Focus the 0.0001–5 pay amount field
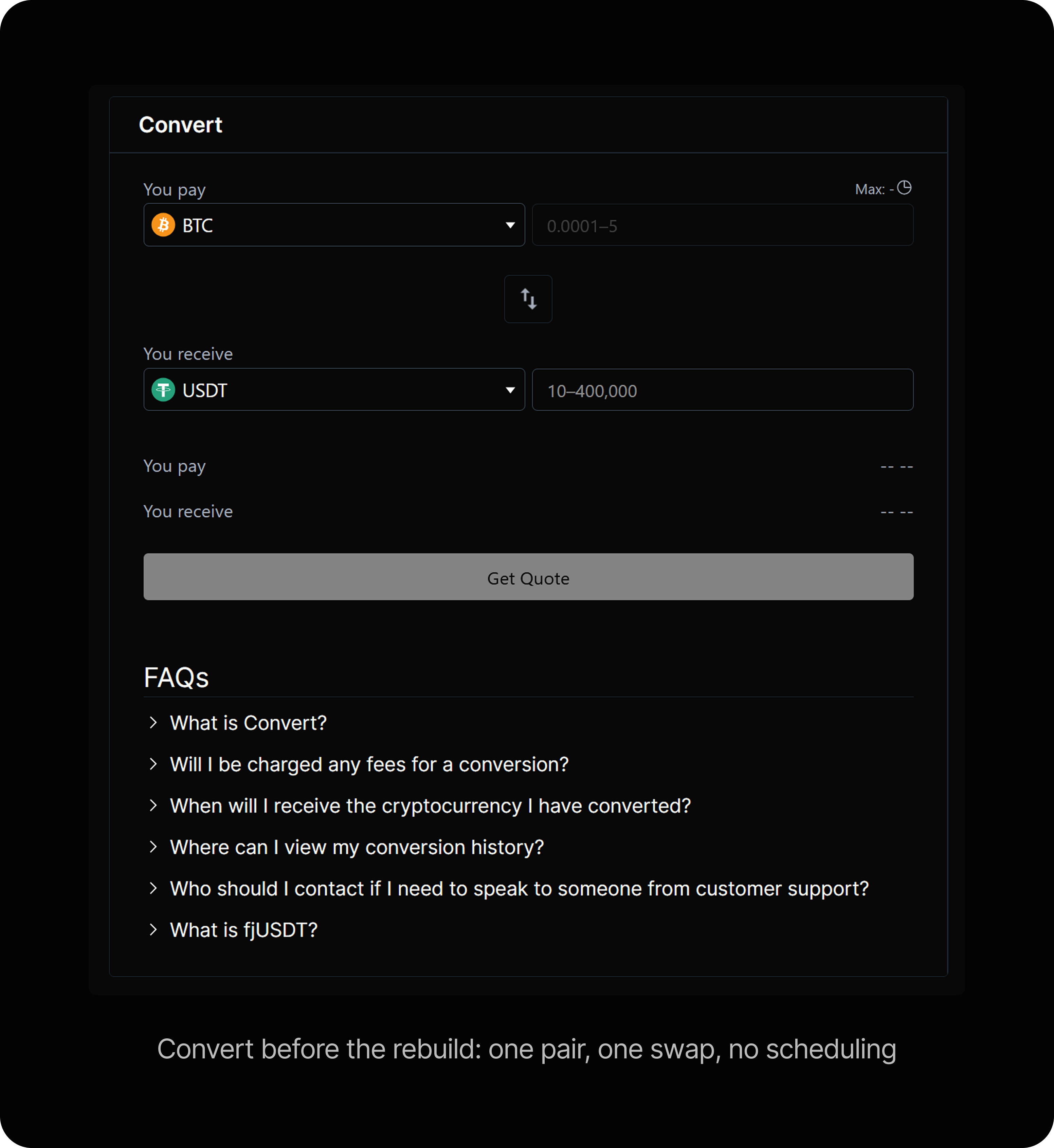1054x1148 pixels. 723,225
